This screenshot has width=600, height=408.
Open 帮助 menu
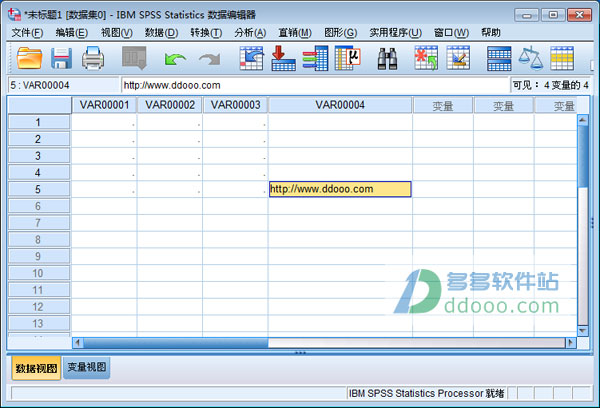click(x=491, y=33)
